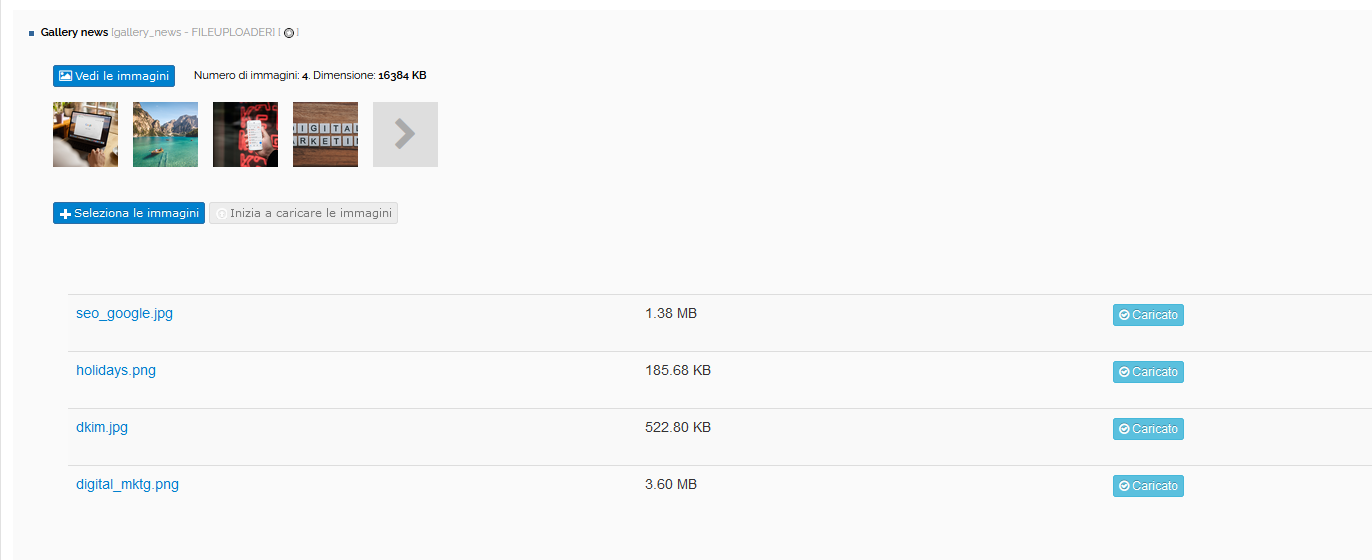
Task: Click Inizia a caricare le immagini button
Action: (303, 213)
